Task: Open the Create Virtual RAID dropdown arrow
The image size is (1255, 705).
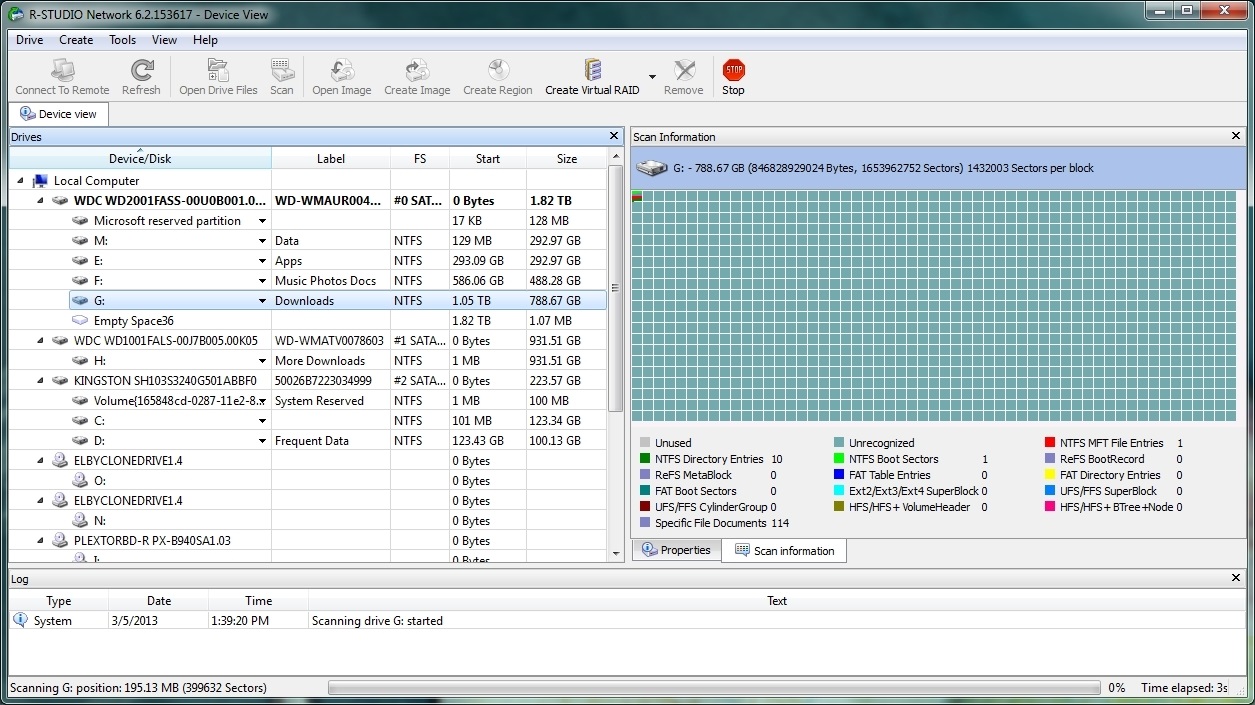Action: 652,77
